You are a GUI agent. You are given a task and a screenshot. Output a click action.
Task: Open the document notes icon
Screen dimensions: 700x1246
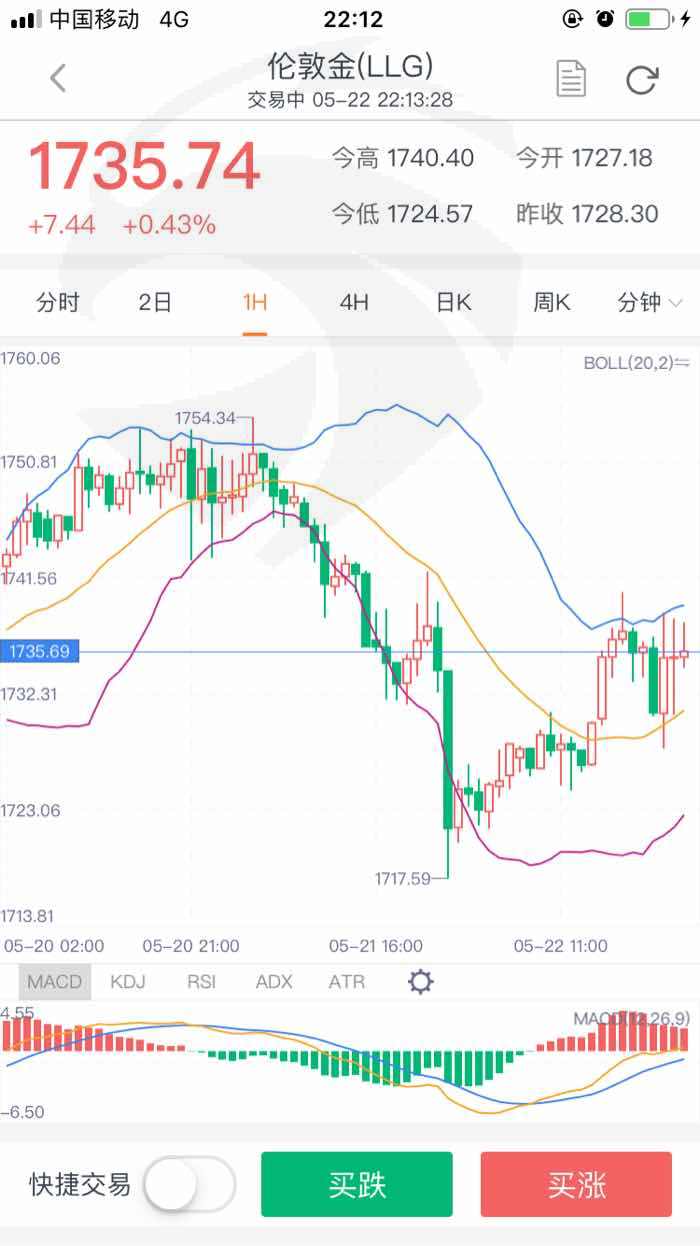click(x=571, y=79)
